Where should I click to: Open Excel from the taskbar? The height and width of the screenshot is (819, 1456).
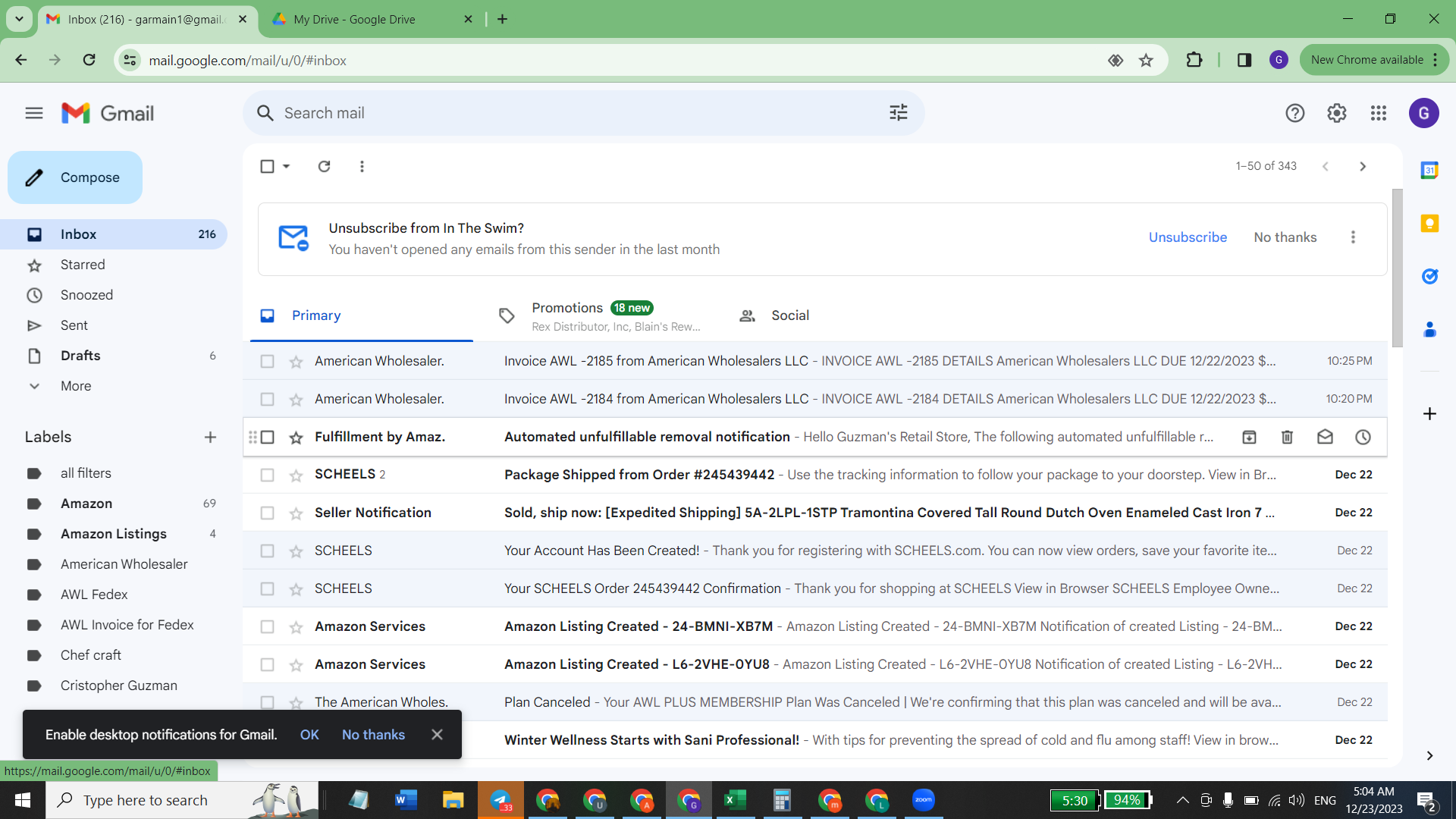tap(735, 800)
